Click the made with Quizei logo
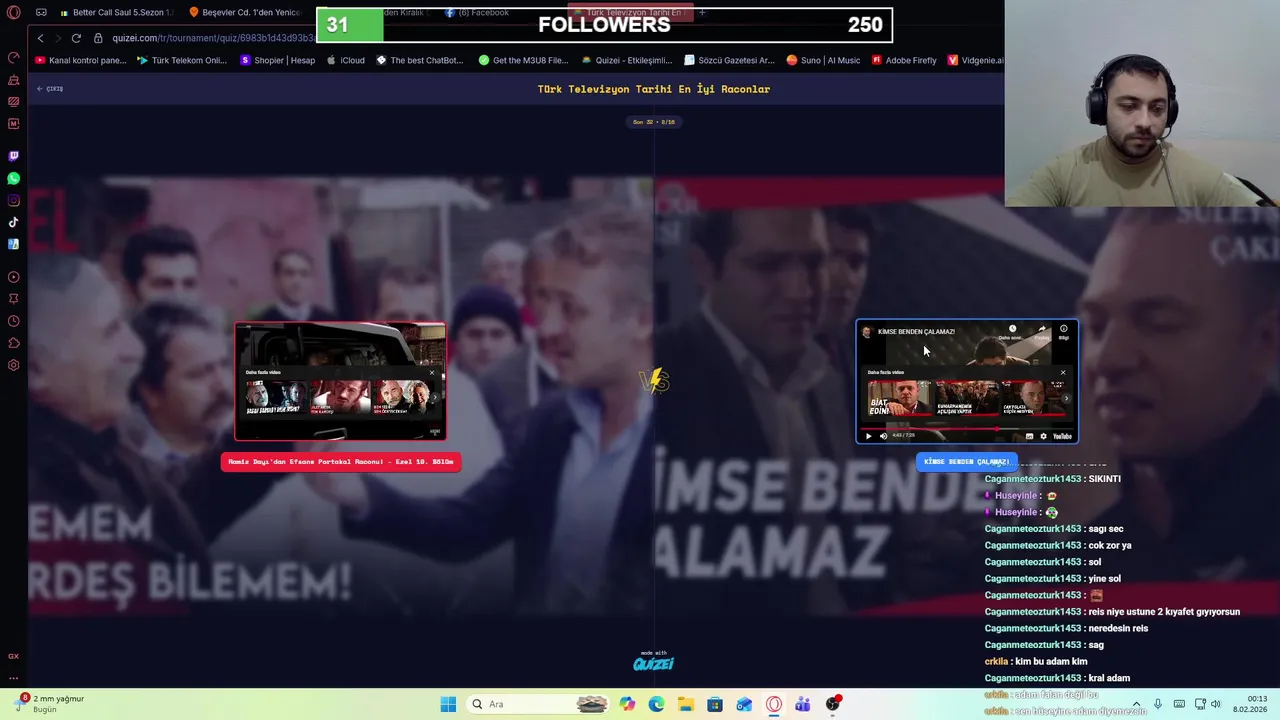The width and height of the screenshot is (1280, 720). 653,661
